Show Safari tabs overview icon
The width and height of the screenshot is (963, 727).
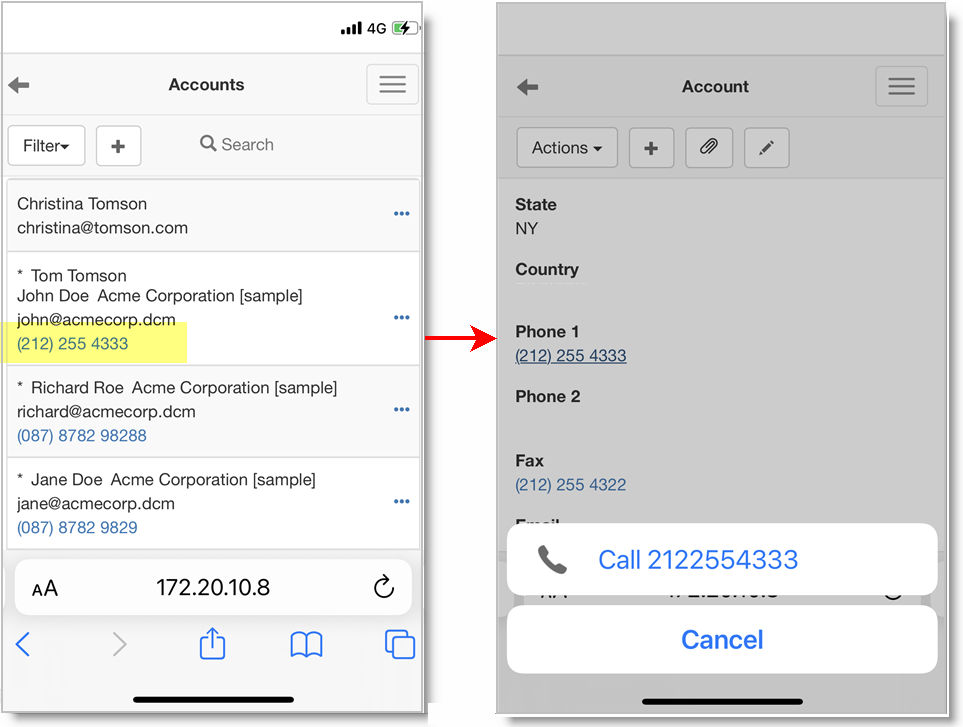(x=399, y=645)
